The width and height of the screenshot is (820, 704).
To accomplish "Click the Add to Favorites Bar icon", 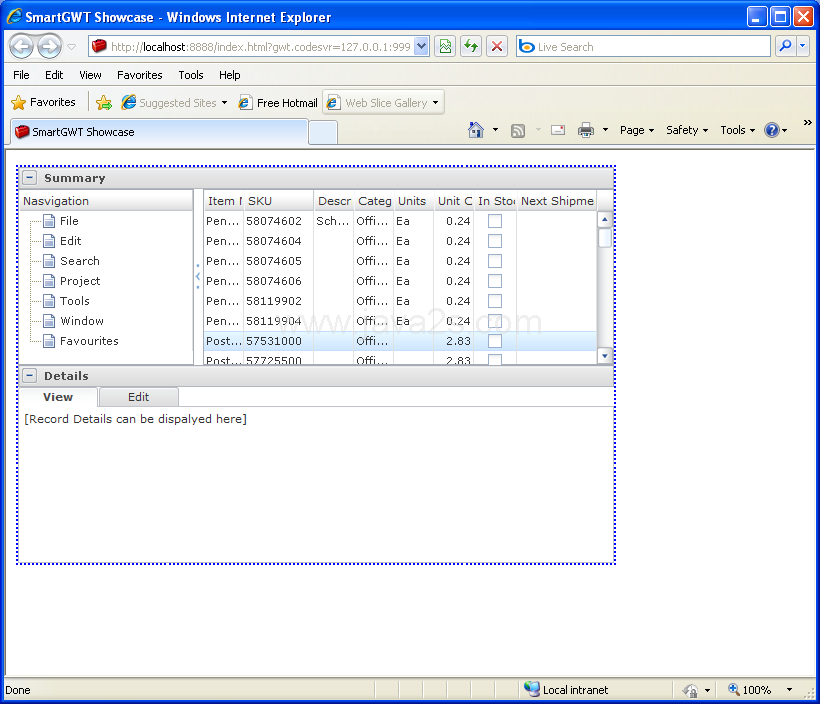I will click(104, 103).
